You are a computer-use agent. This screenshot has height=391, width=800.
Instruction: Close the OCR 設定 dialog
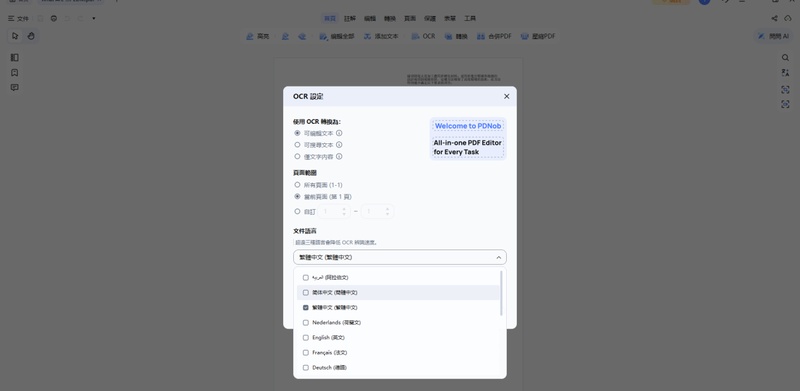[506, 96]
